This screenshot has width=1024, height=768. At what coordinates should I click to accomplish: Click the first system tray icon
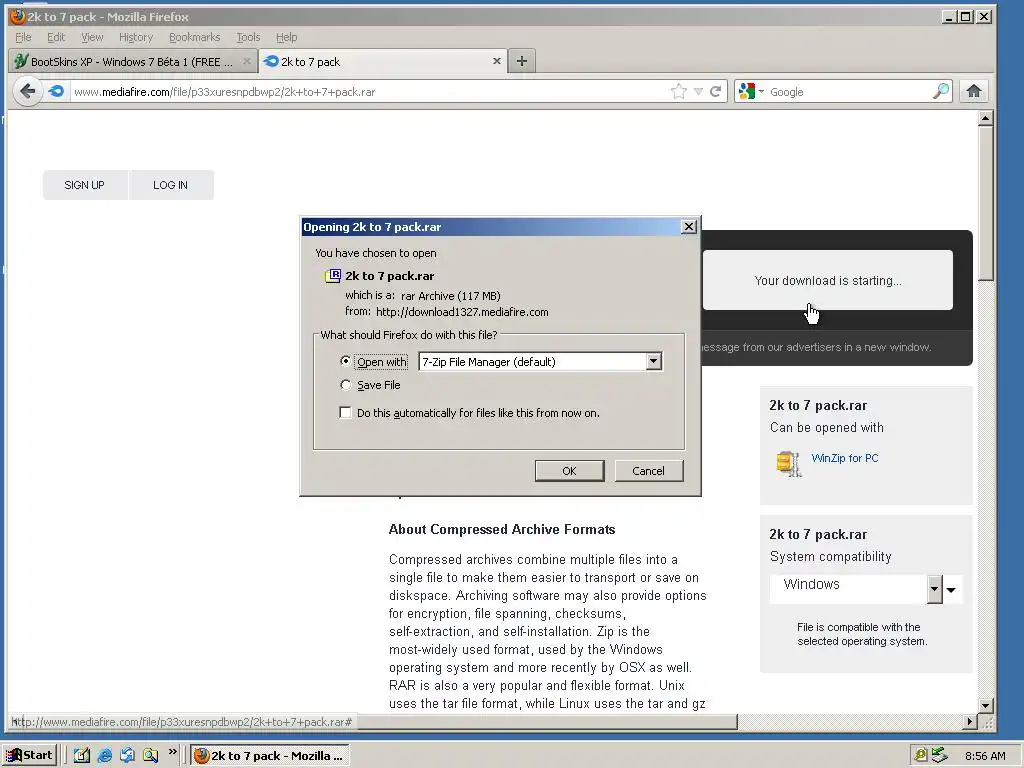pos(921,756)
